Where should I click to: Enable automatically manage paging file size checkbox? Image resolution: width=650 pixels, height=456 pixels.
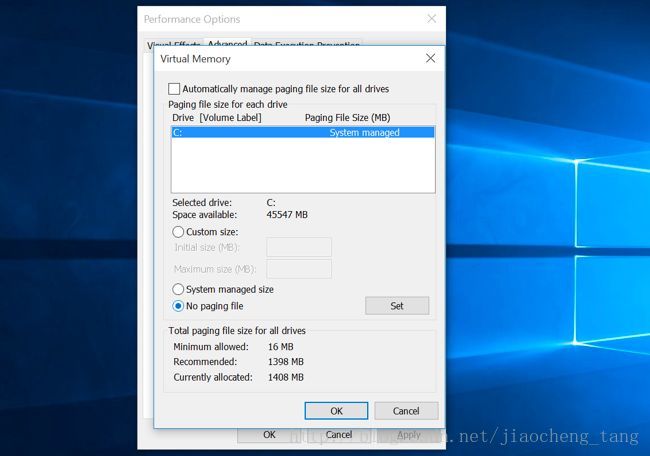tap(174, 89)
